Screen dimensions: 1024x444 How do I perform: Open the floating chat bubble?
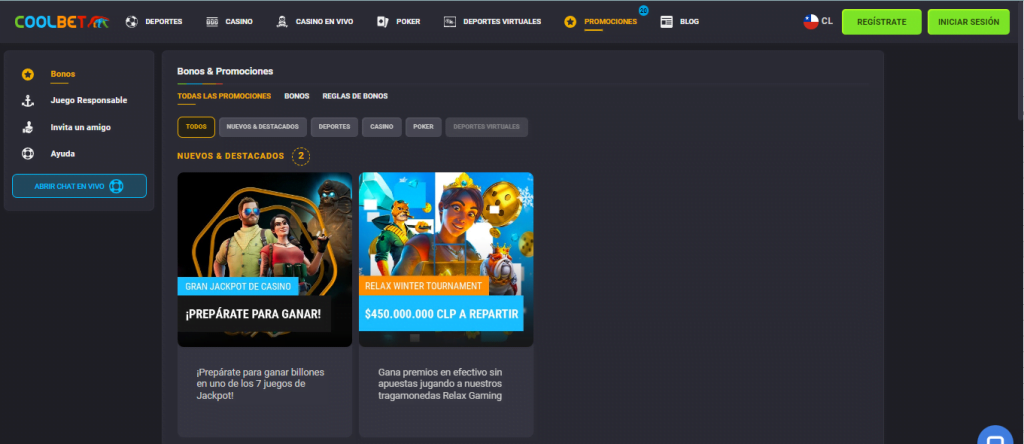995,436
